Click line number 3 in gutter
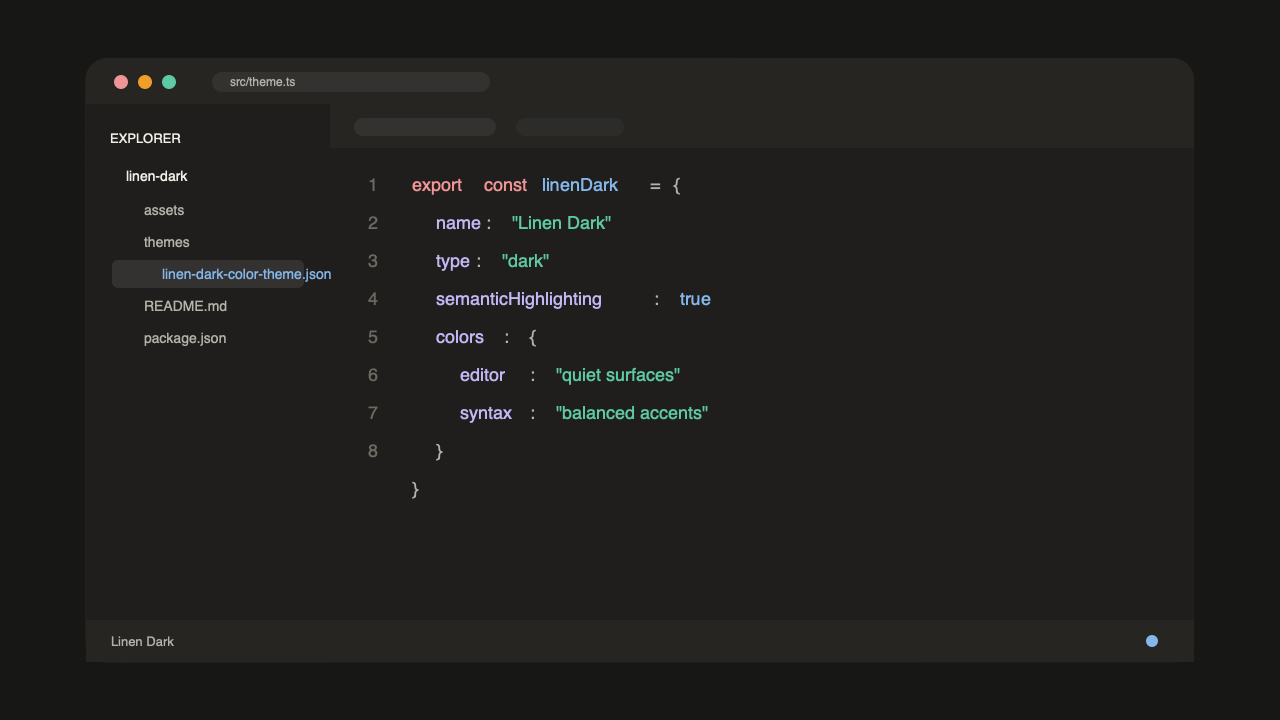Viewport: 1280px width, 720px height. pos(373,261)
